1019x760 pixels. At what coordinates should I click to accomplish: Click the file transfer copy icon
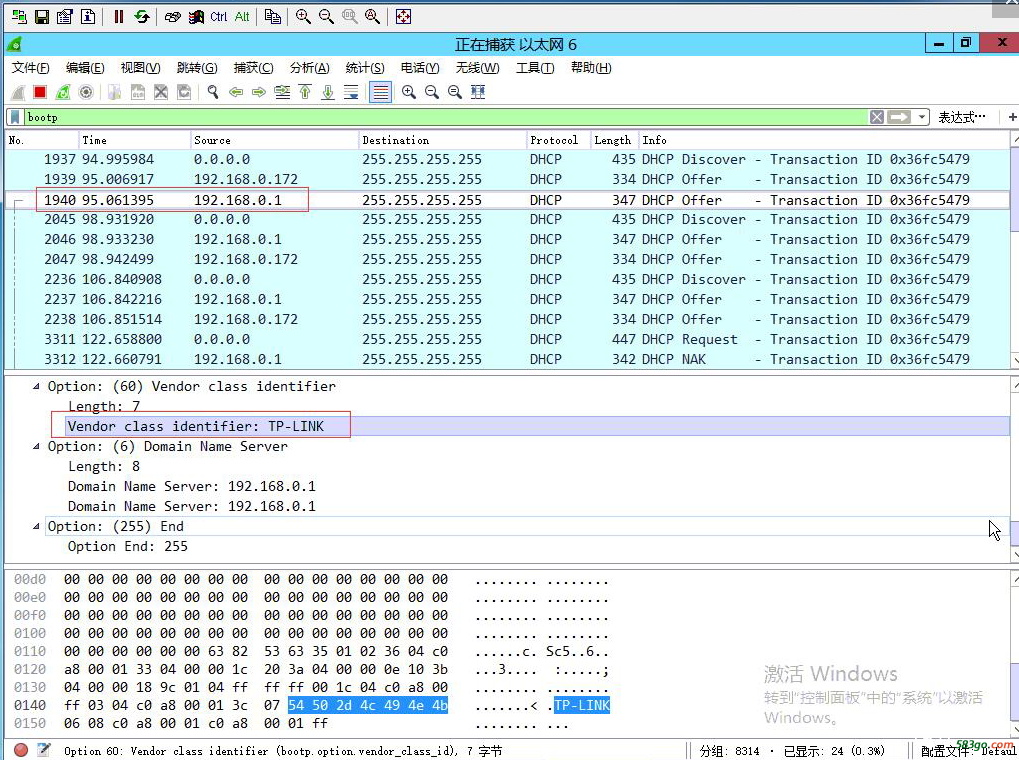pyautogui.click(x=273, y=17)
